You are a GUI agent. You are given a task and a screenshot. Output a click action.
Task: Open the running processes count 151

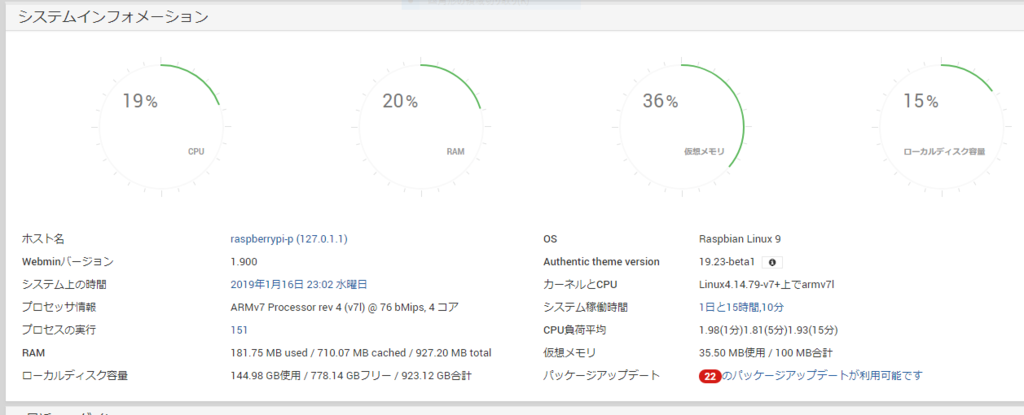239,330
